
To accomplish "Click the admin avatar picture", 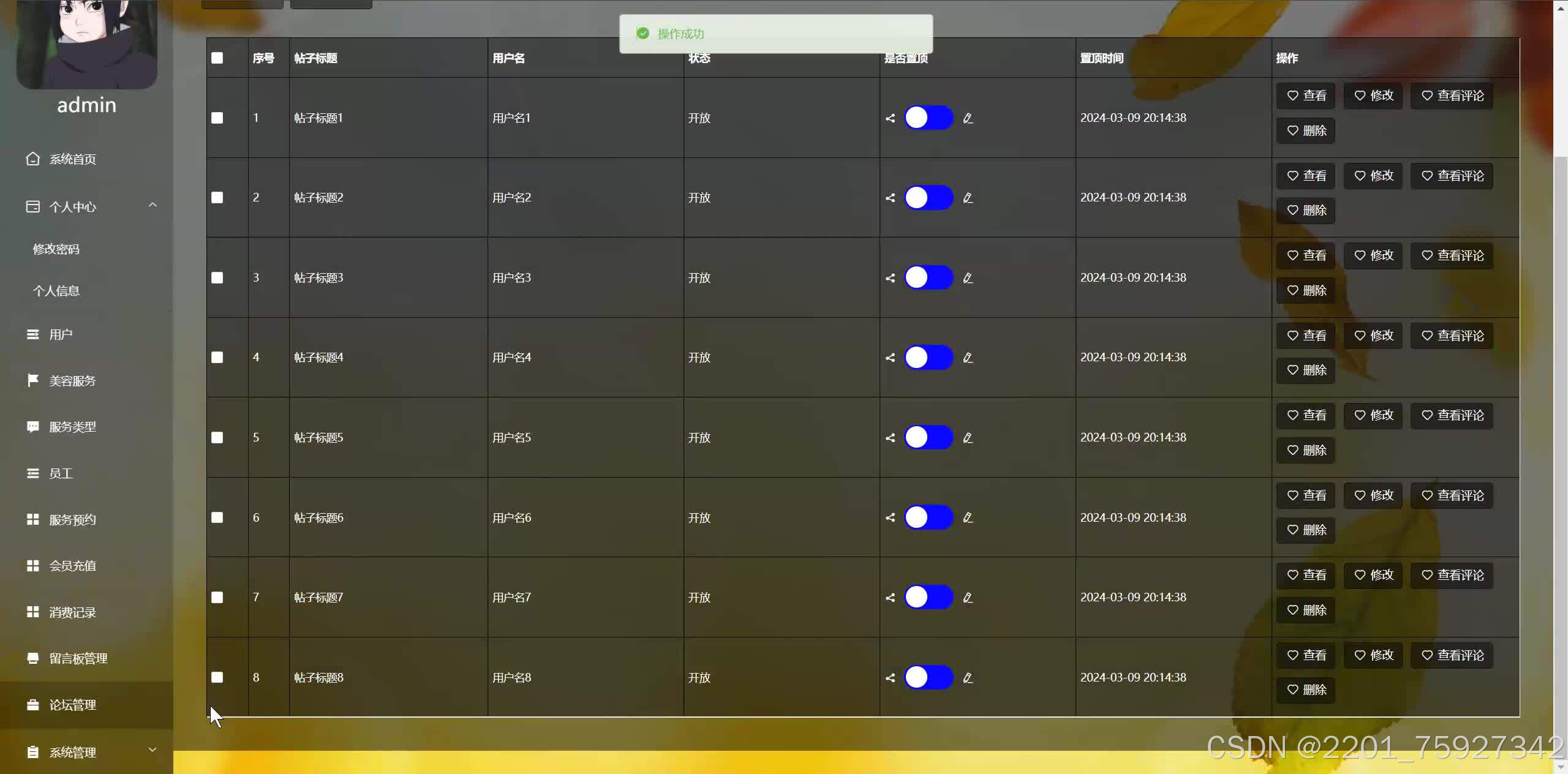I will pyautogui.click(x=86, y=43).
